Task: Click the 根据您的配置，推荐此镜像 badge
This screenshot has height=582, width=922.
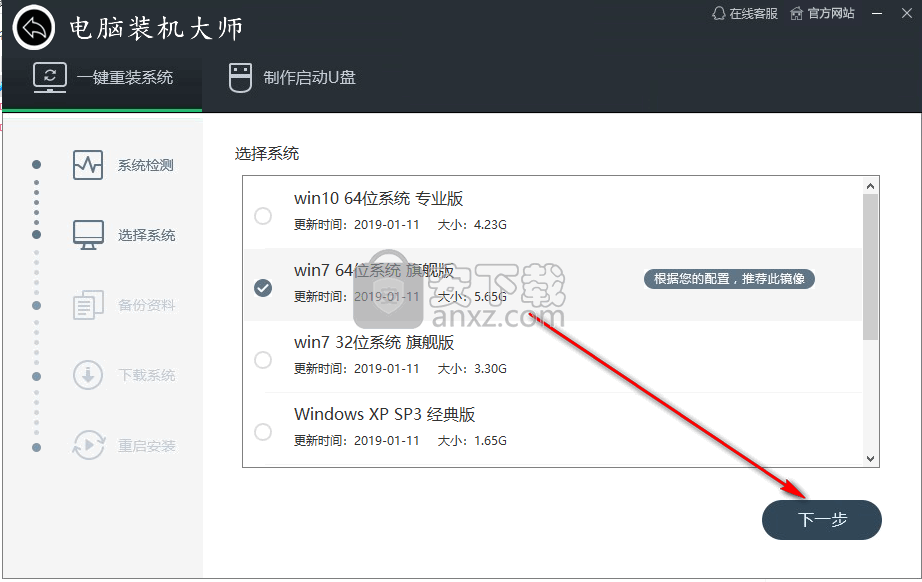Action: [729, 279]
